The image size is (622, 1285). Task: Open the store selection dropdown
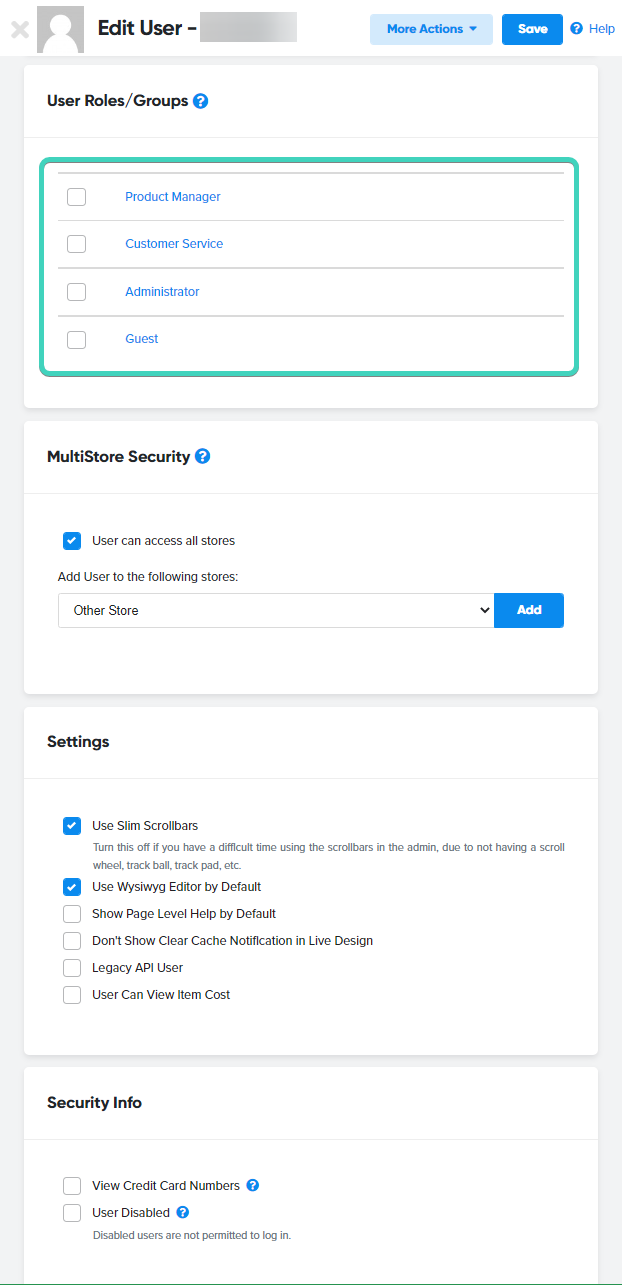pos(275,610)
